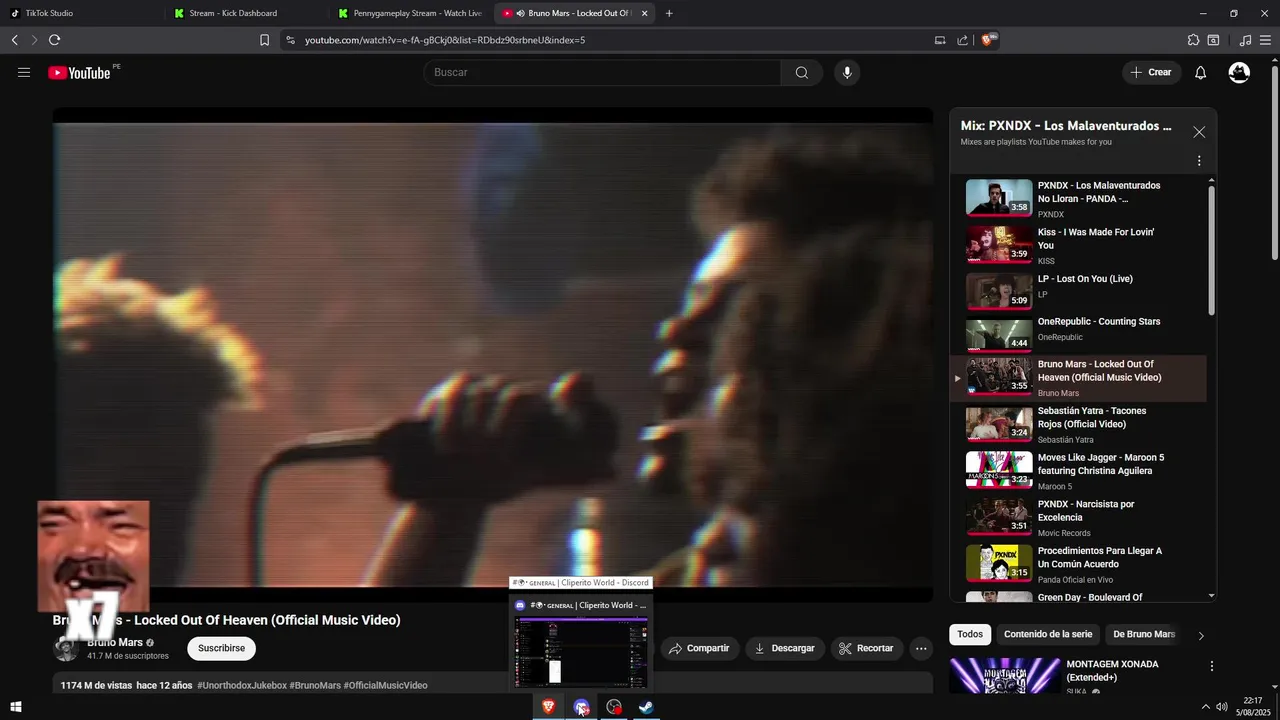1280x720 pixels.
Task: Reload the page
Action: pos(54,40)
